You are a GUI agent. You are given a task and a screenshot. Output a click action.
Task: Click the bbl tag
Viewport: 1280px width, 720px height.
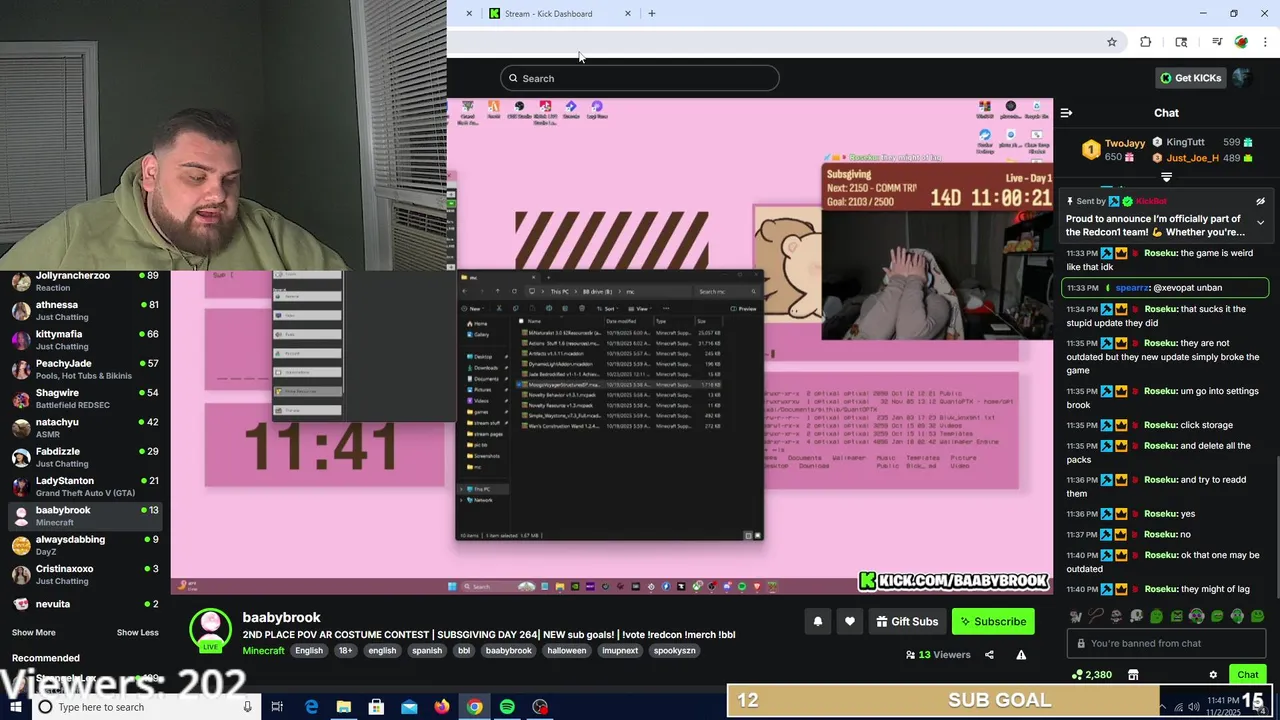point(464,650)
